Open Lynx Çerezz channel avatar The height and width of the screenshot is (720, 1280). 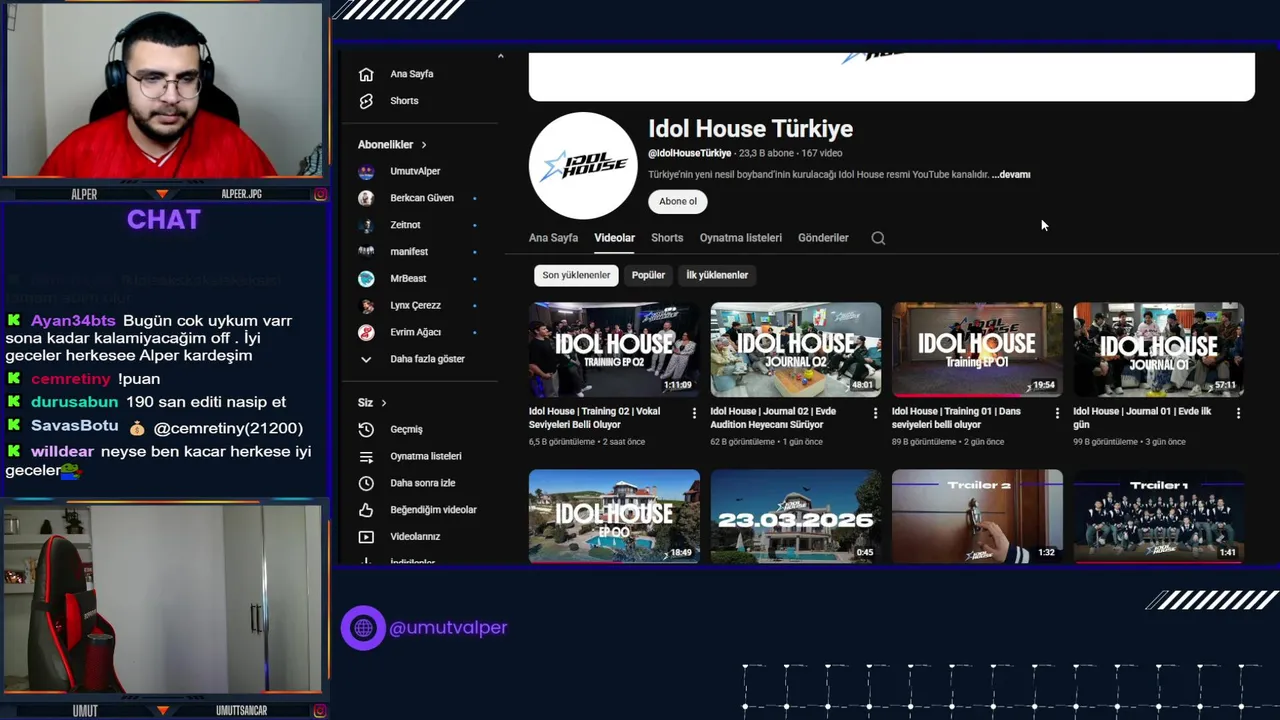(x=366, y=305)
